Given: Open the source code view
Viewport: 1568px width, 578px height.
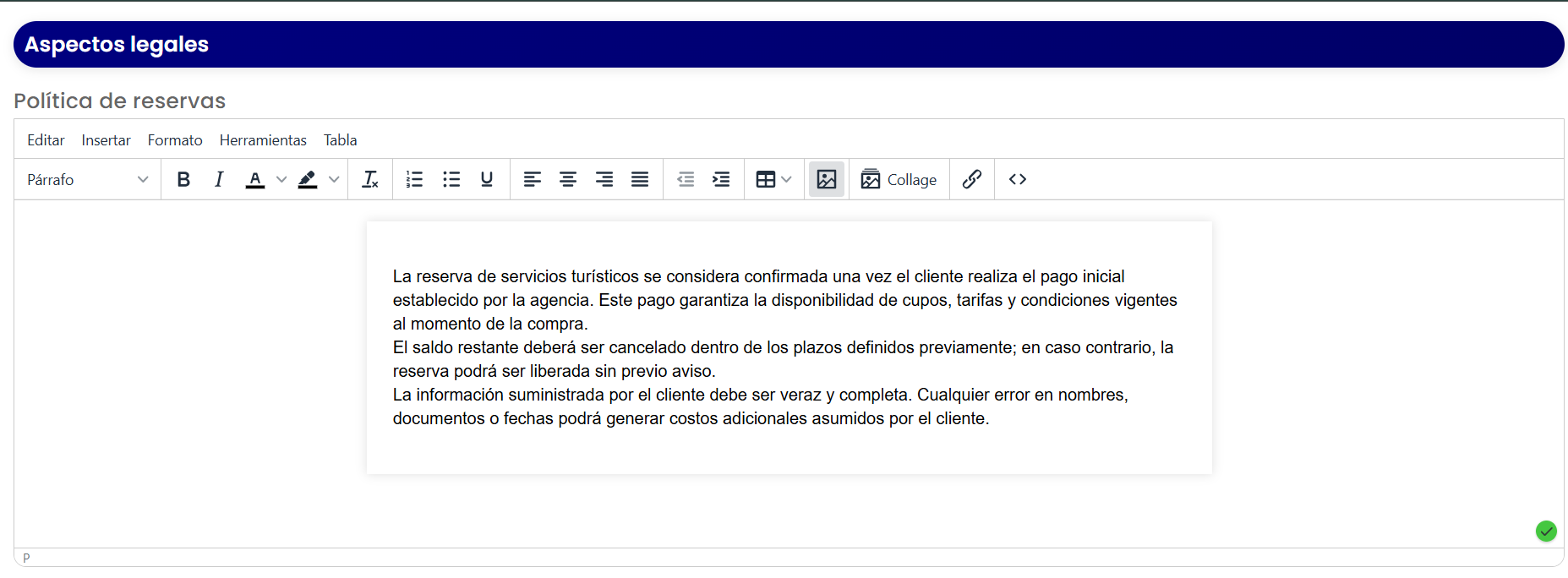Looking at the screenshot, I should pyautogui.click(x=1018, y=179).
